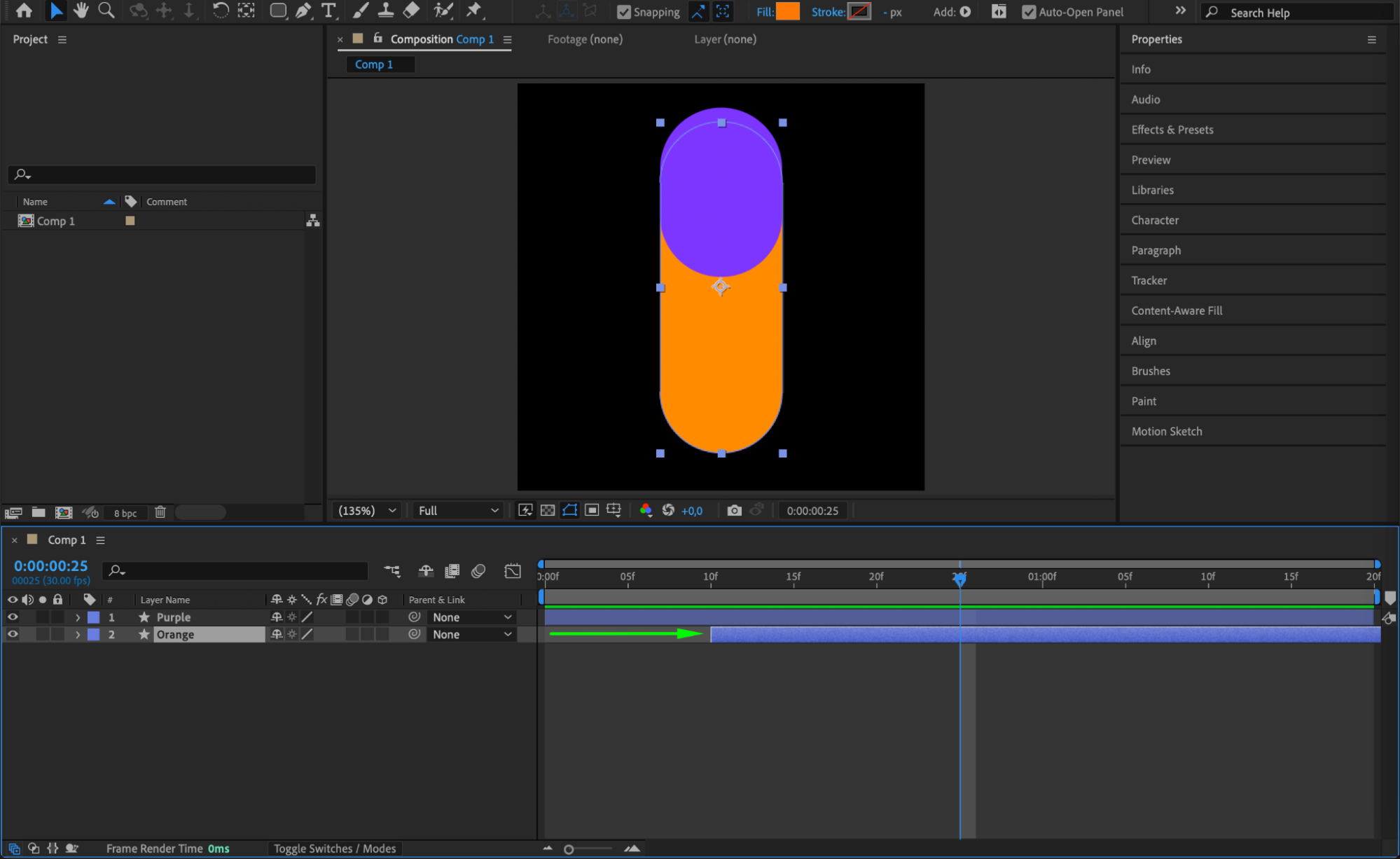Take a snapshot with camera icon
The height and width of the screenshot is (859, 1400).
pos(734,511)
